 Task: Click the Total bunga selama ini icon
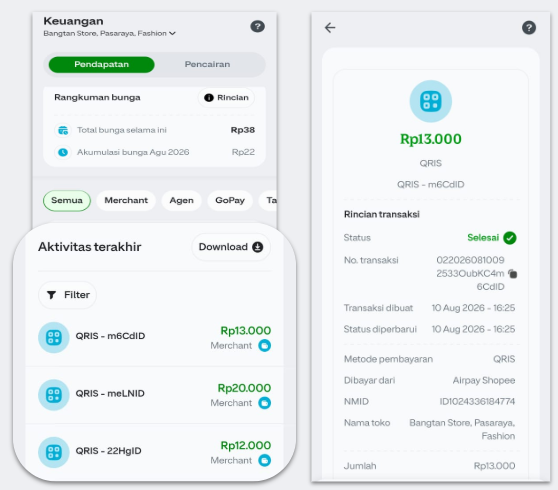63,130
